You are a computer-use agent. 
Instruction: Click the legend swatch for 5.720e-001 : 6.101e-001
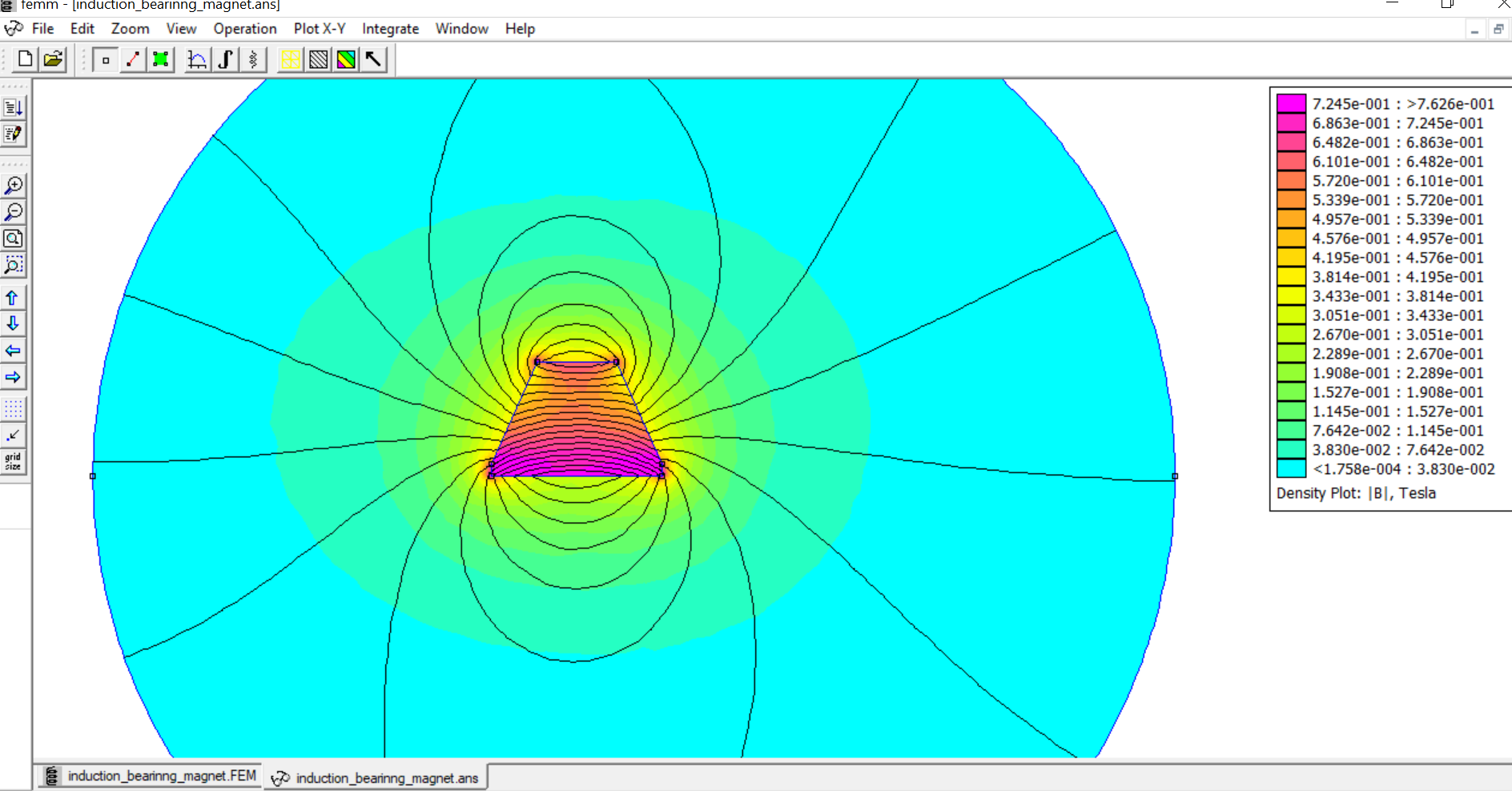(1291, 181)
